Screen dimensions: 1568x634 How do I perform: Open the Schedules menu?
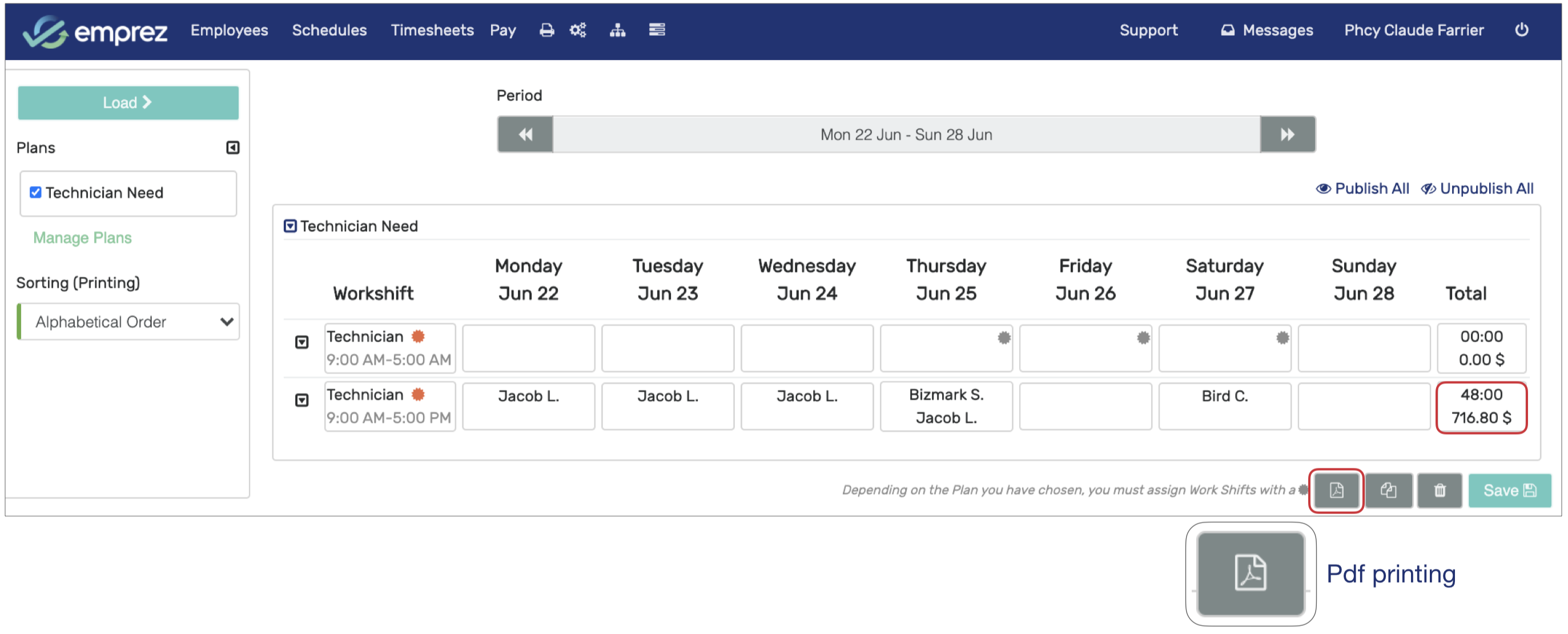[x=329, y=30]
